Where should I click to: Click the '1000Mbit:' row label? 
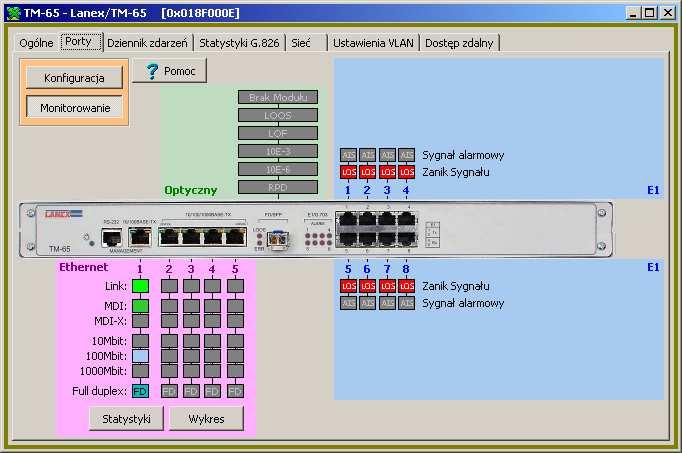pyautogui.click(x=104, y=371)
